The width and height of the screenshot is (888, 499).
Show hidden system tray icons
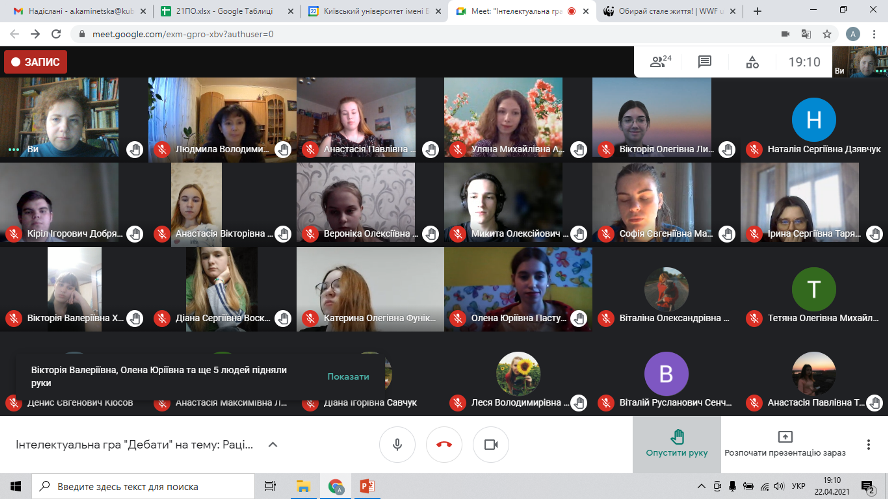pyautogui.click(x=701, y=486)
